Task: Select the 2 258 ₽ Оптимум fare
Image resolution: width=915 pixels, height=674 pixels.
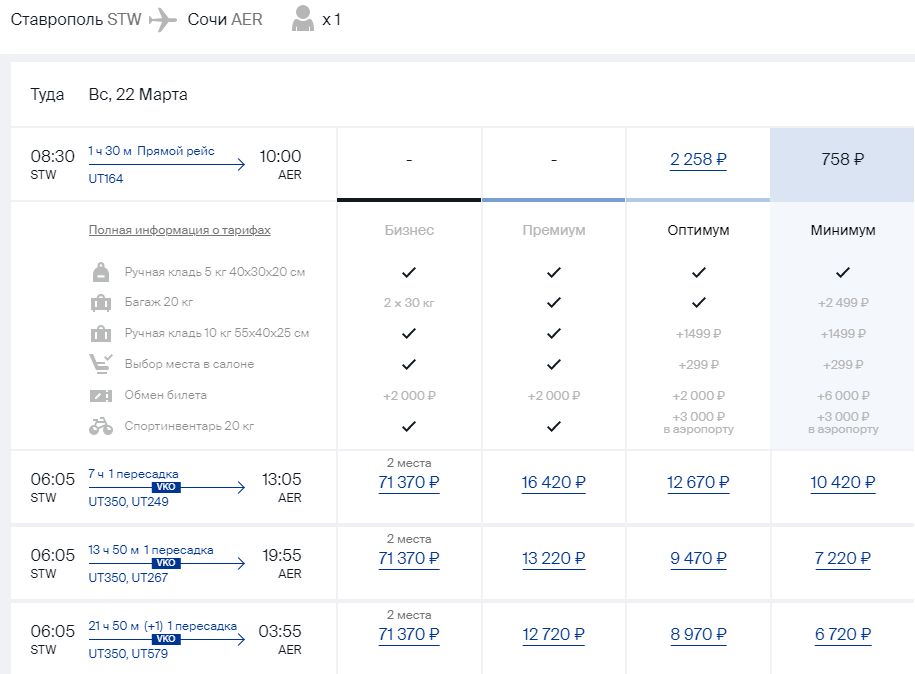Action: click(x=698, y=159)
